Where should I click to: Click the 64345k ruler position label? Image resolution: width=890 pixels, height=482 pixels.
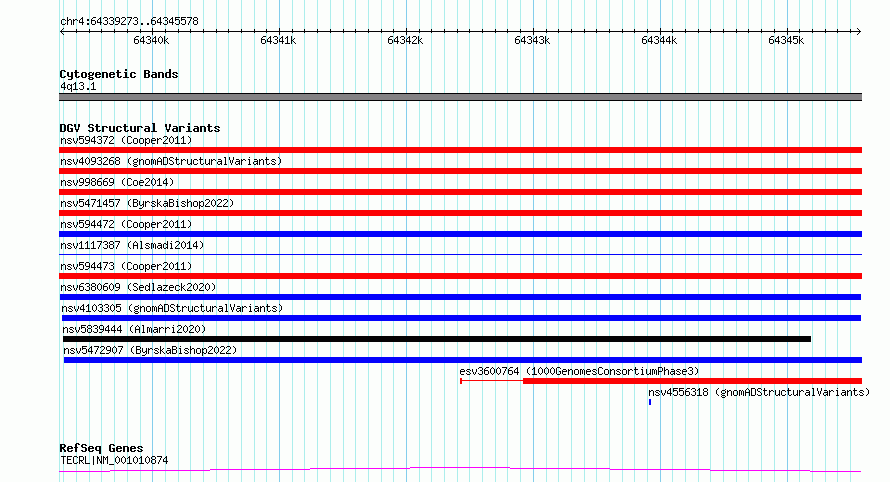[x=786, y=40]
